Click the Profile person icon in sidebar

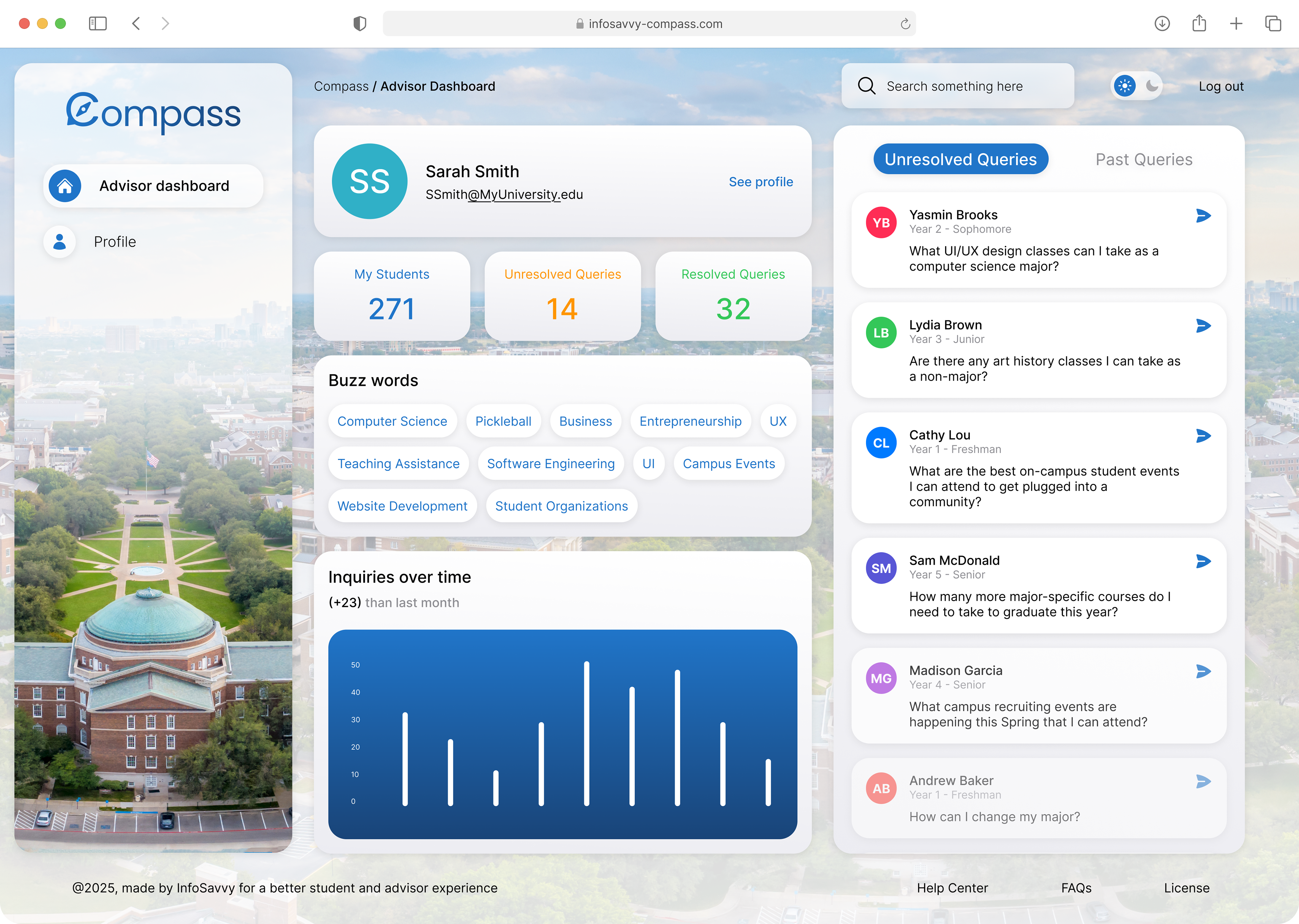click(60, 242)
